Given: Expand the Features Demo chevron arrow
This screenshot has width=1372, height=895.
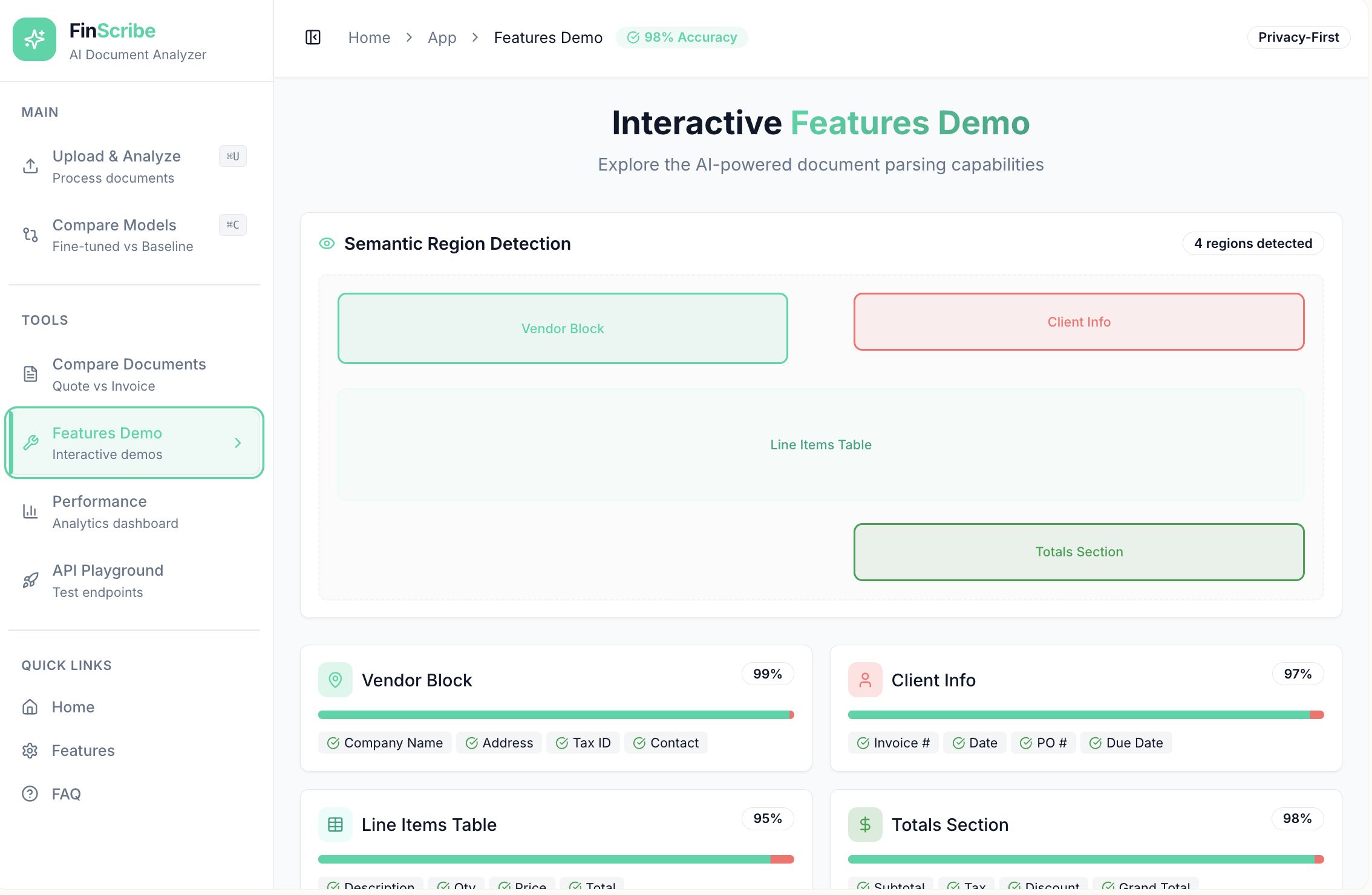Looking at the screenshot, I should (x=238, y=443).
